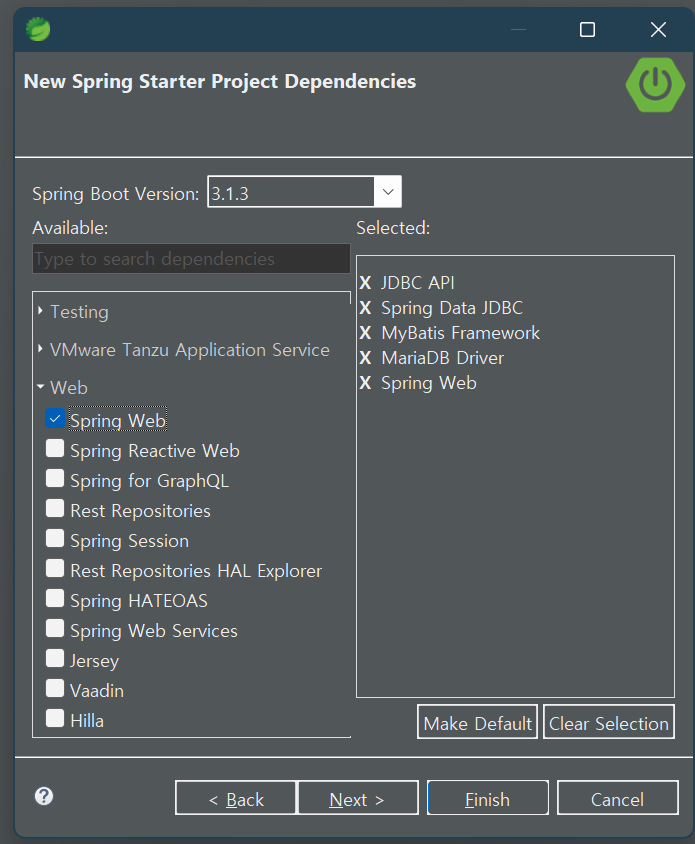The width and height of the screenshot is (695, 844).
Task: Click Finish to create the project
Action: (488, 798)
